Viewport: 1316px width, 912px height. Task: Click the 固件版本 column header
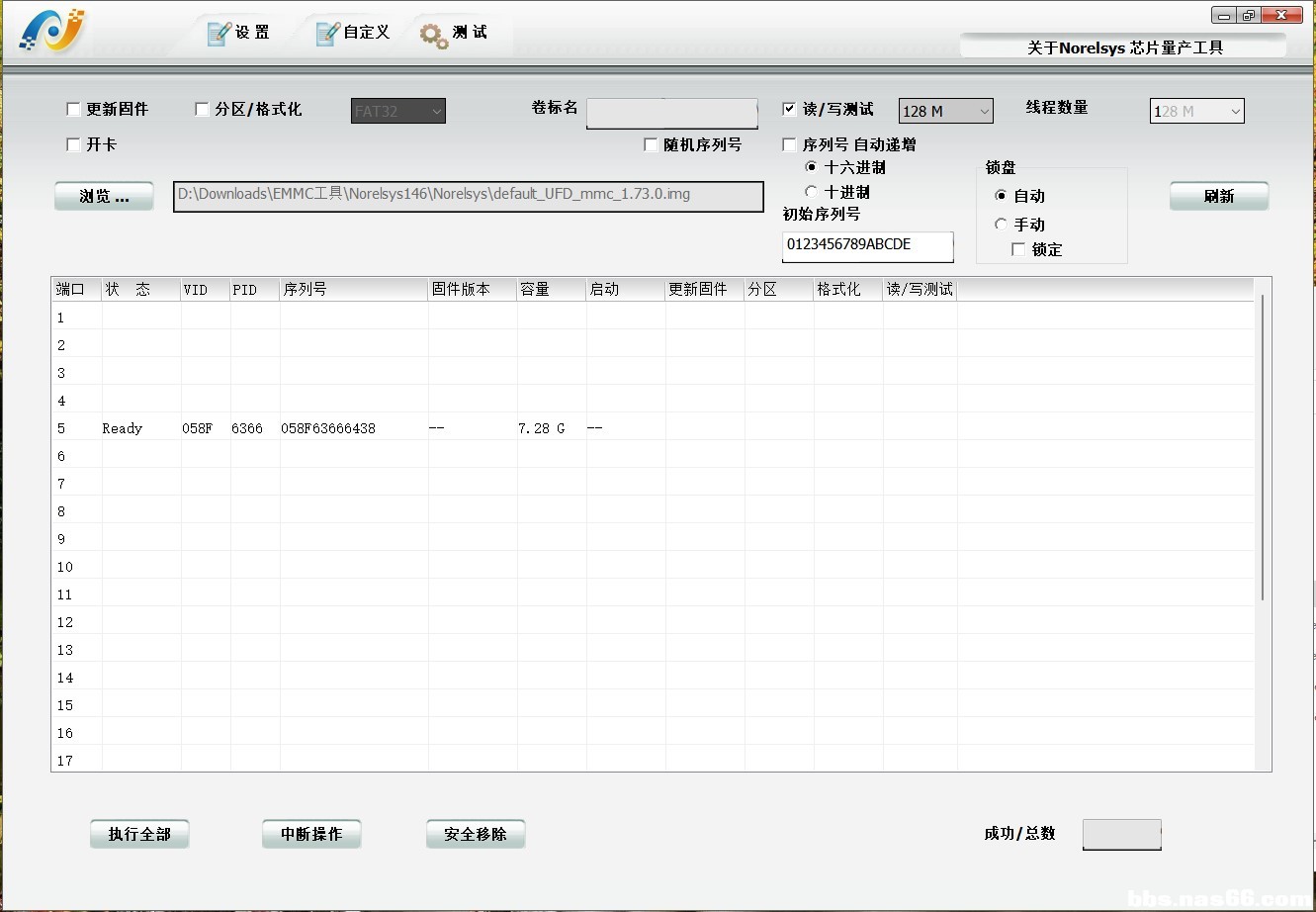pos(473,289)
